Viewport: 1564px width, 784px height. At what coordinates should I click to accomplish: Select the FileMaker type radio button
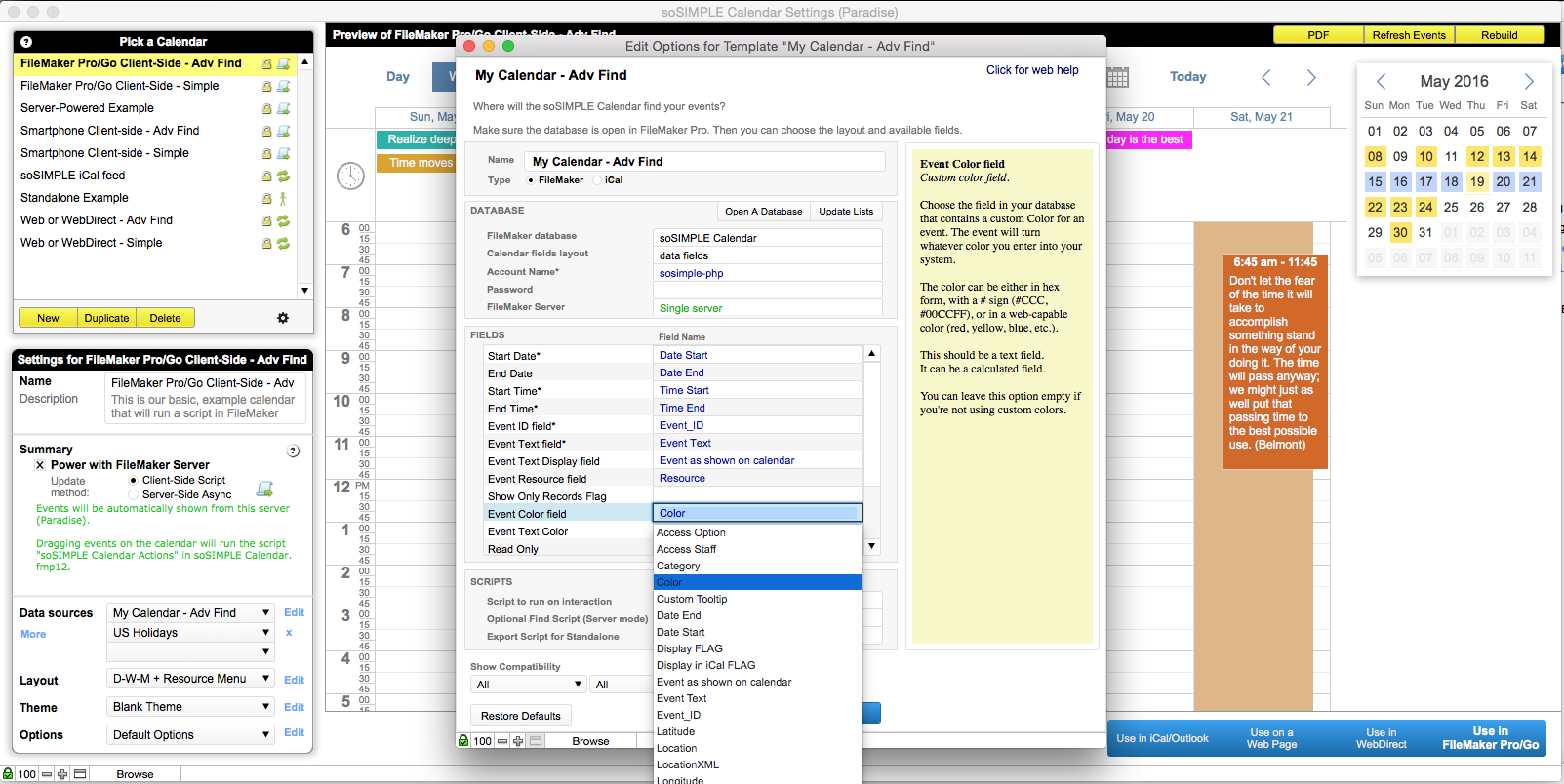531,180
